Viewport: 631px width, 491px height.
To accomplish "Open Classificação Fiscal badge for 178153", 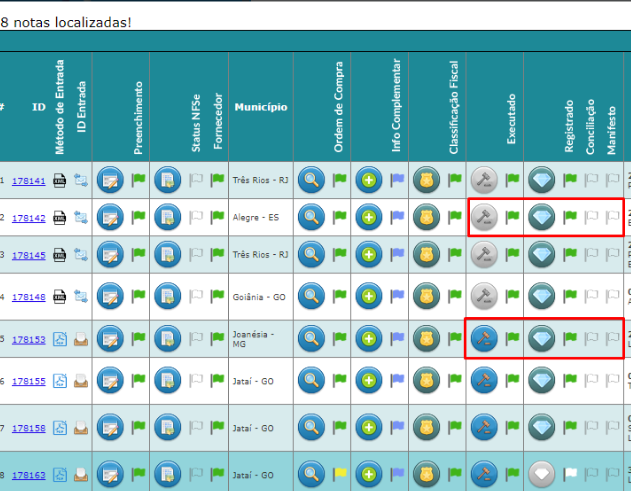I will pyautogui.click(x=427, y=340).
